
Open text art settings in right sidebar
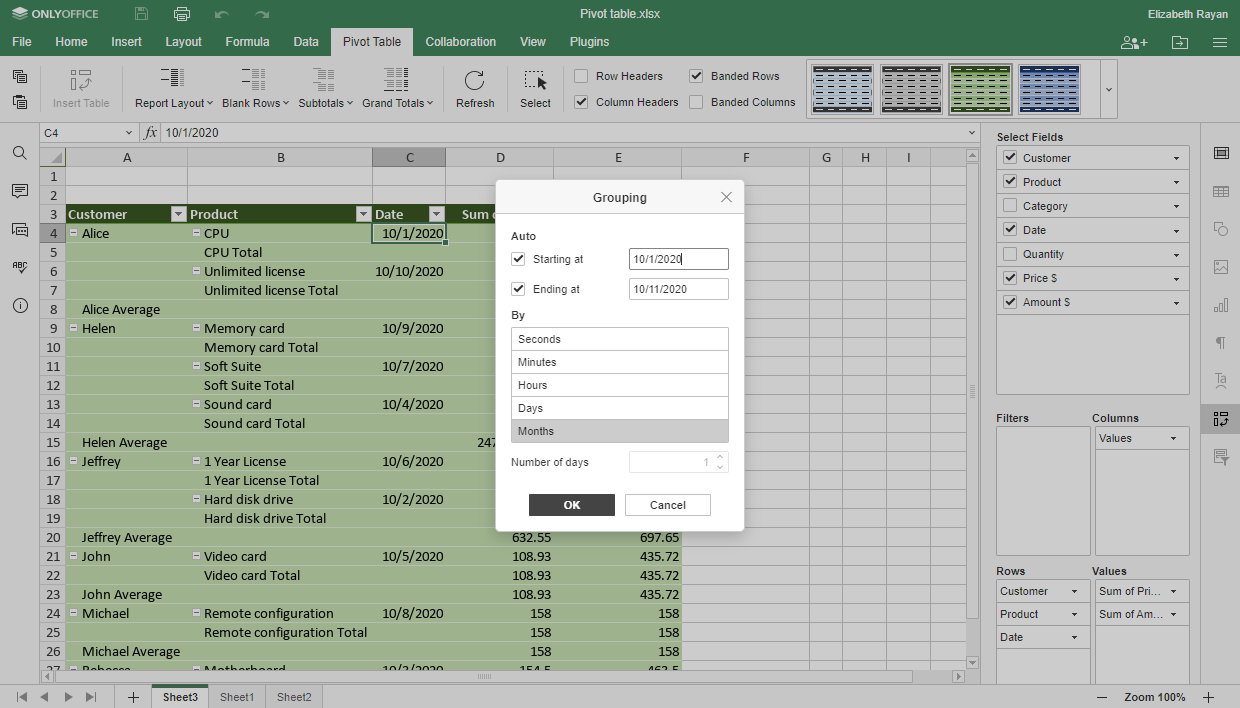pyautogui.click(x=1221, y=381)
